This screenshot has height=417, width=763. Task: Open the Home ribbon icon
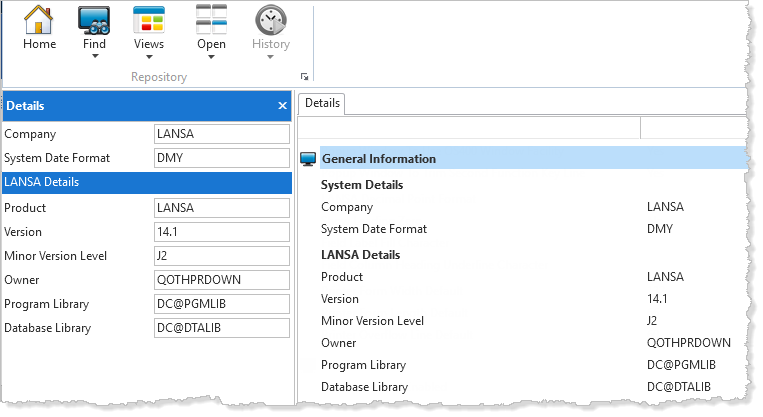(38, 20)
